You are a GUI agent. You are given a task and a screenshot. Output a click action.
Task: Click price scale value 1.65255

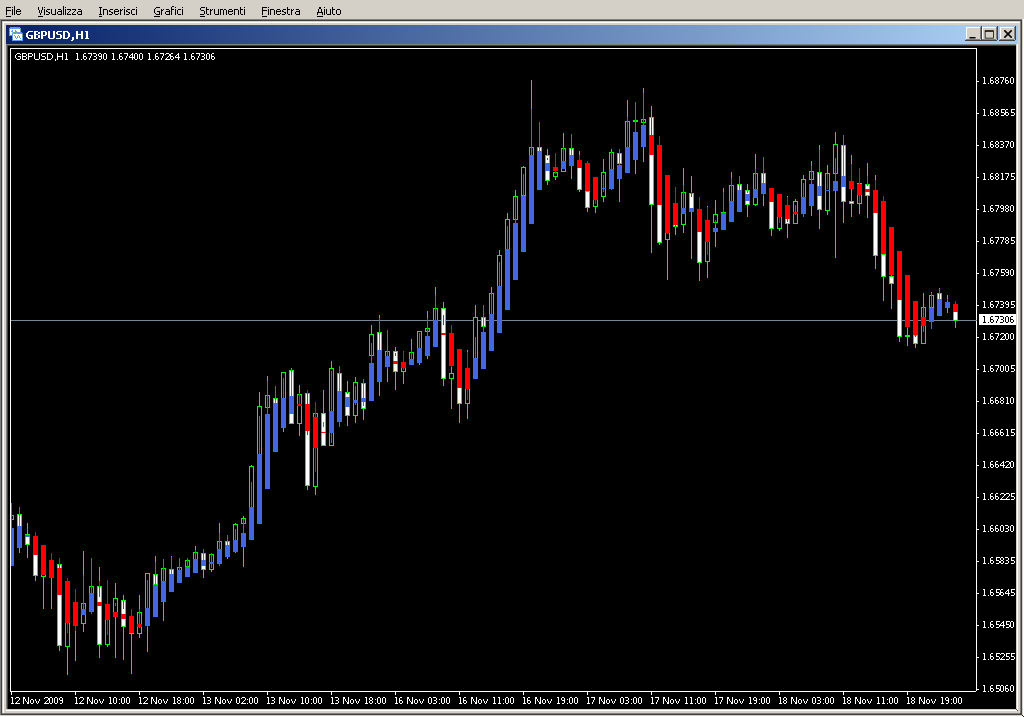[999, 657]
